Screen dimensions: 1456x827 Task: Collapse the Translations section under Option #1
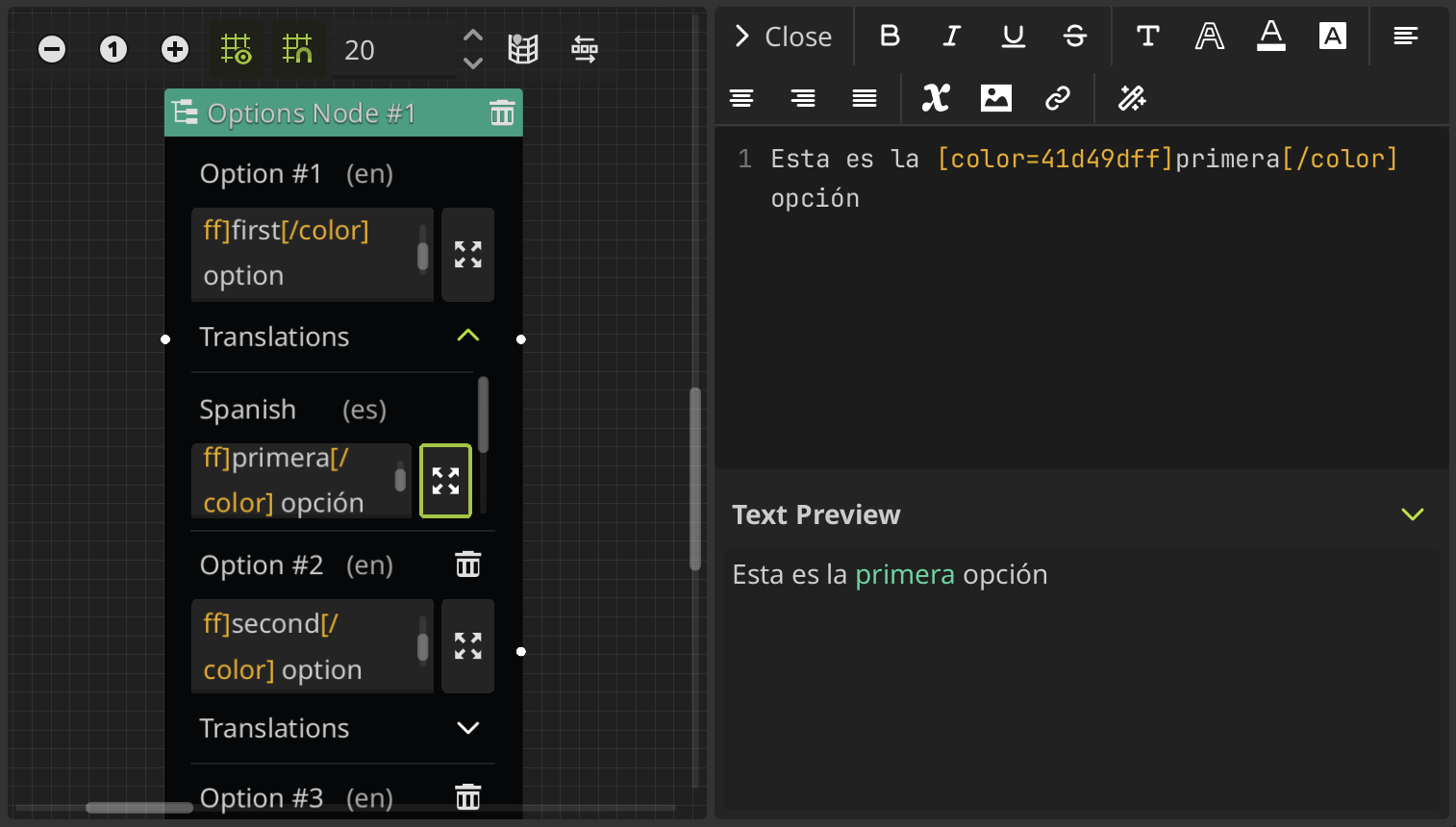pyautogui.click(x=467, y=337)
